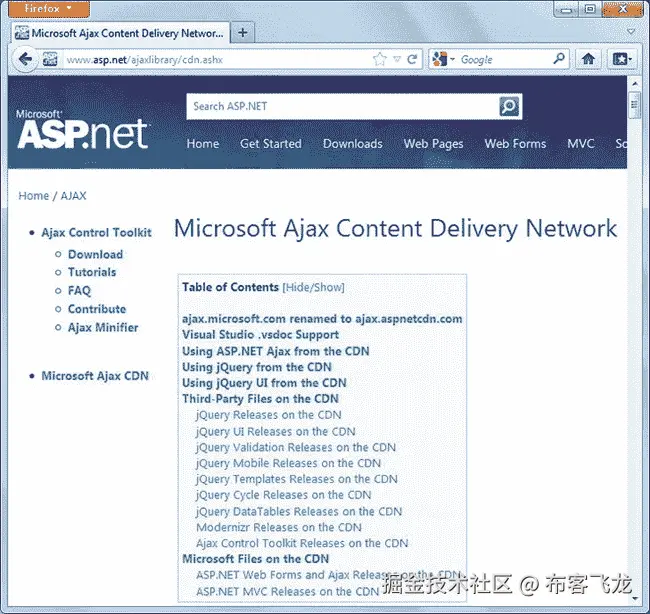
Task: Click the AJAX breadcrumb link
Action: [x=73, y=196]
